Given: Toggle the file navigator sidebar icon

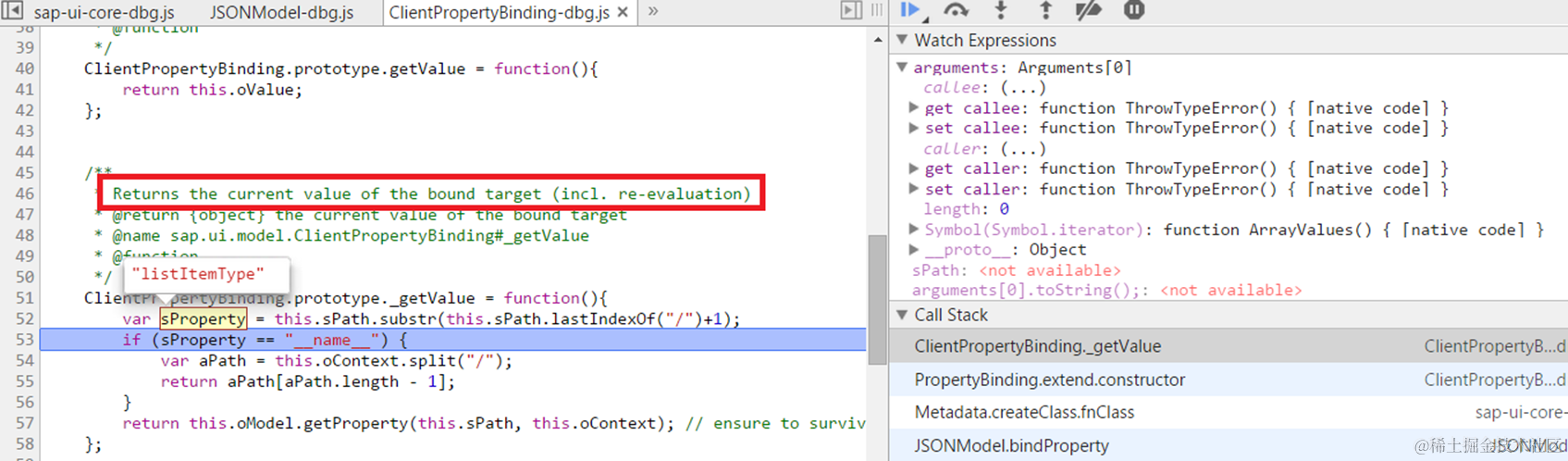Looking at the screenshot, I should tap(13, 11).
